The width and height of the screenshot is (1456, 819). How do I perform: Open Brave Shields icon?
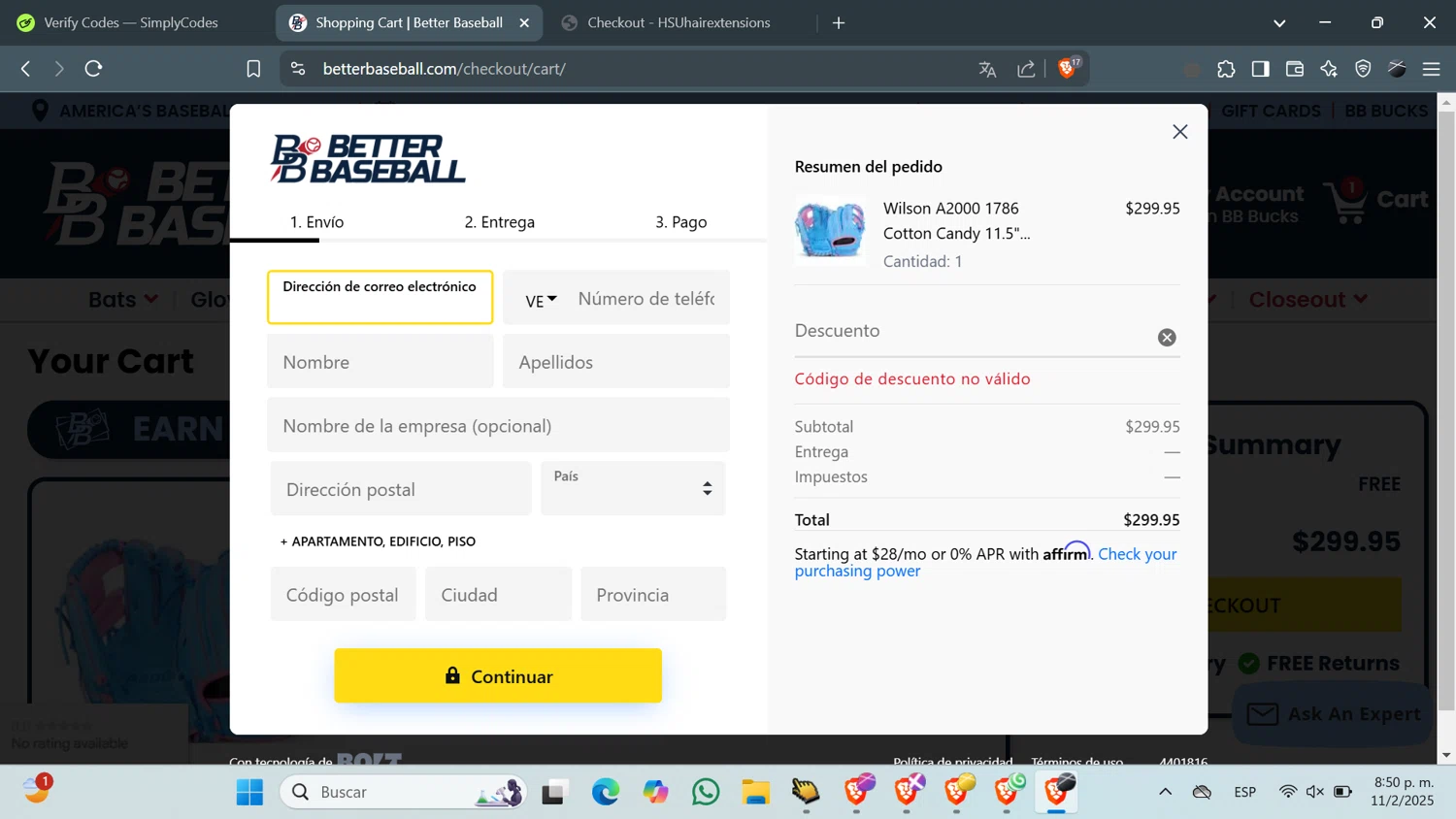(1068, 68)
